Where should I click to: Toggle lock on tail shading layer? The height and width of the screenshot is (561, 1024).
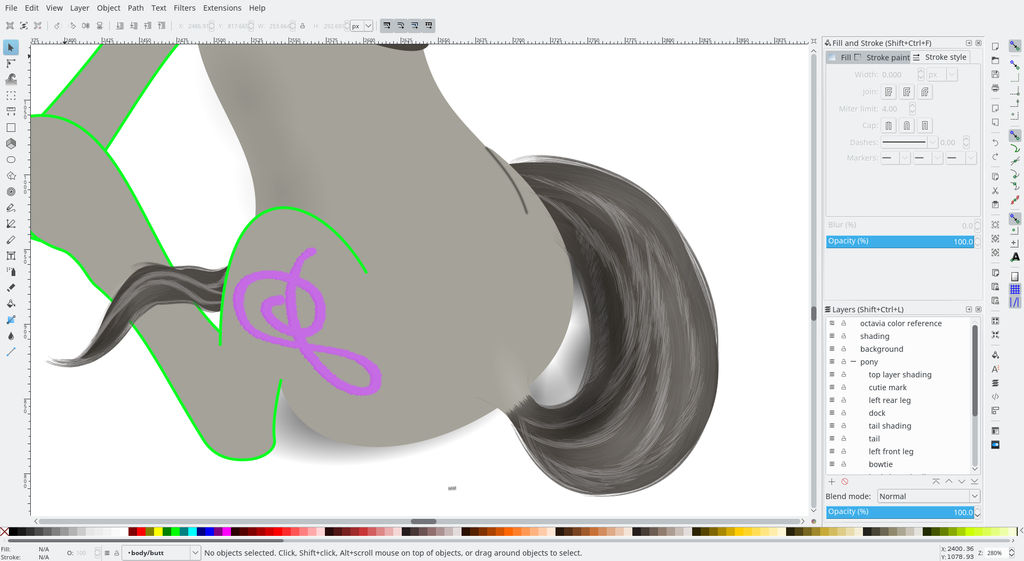pyautogui.click(x=844, y=426)
